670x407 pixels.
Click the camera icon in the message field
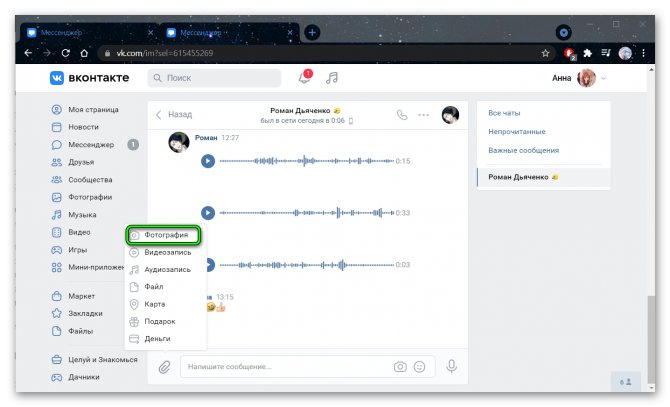click(x=400, y=367)
